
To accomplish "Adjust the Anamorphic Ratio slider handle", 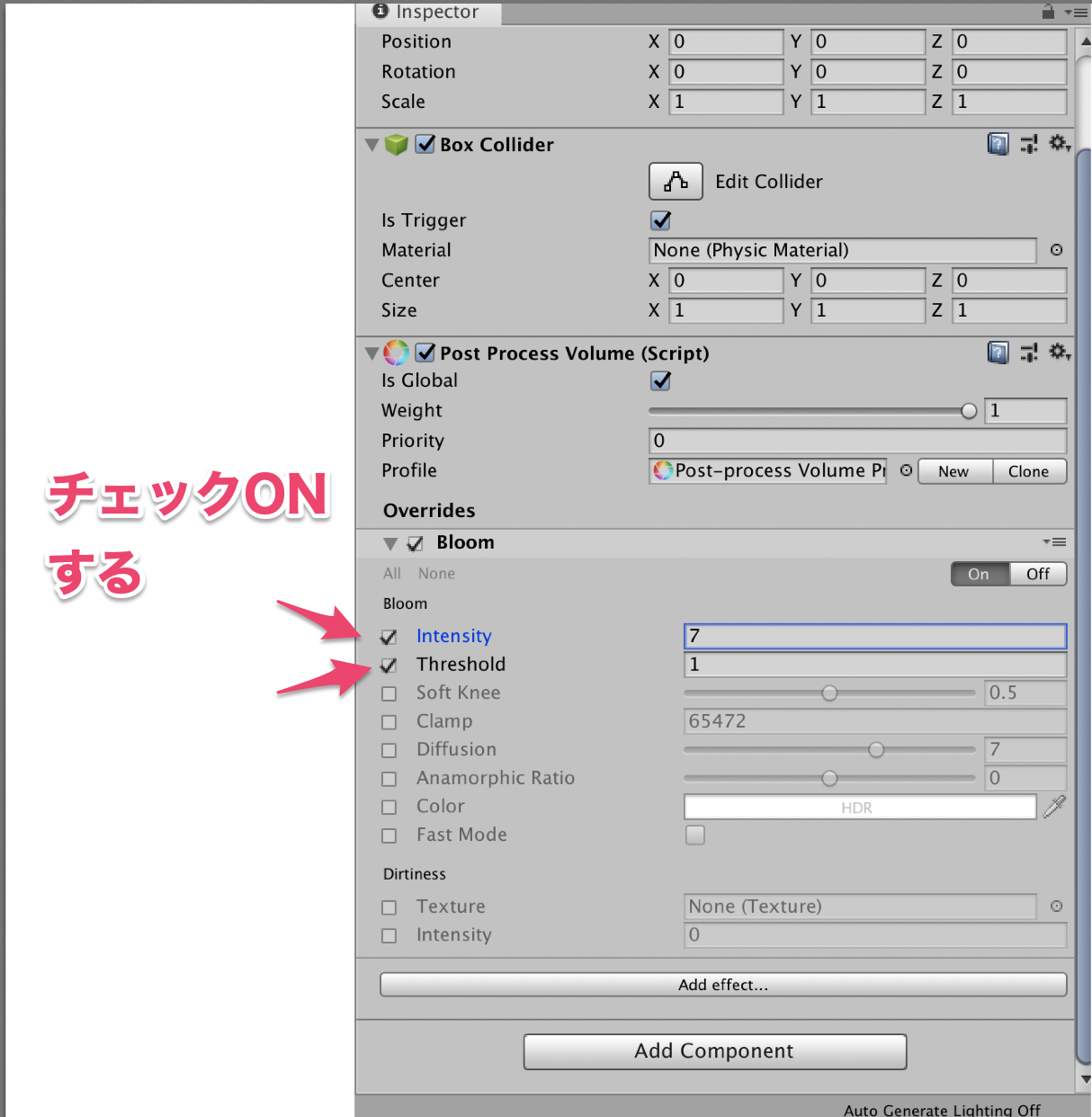I will click(829, 778).
